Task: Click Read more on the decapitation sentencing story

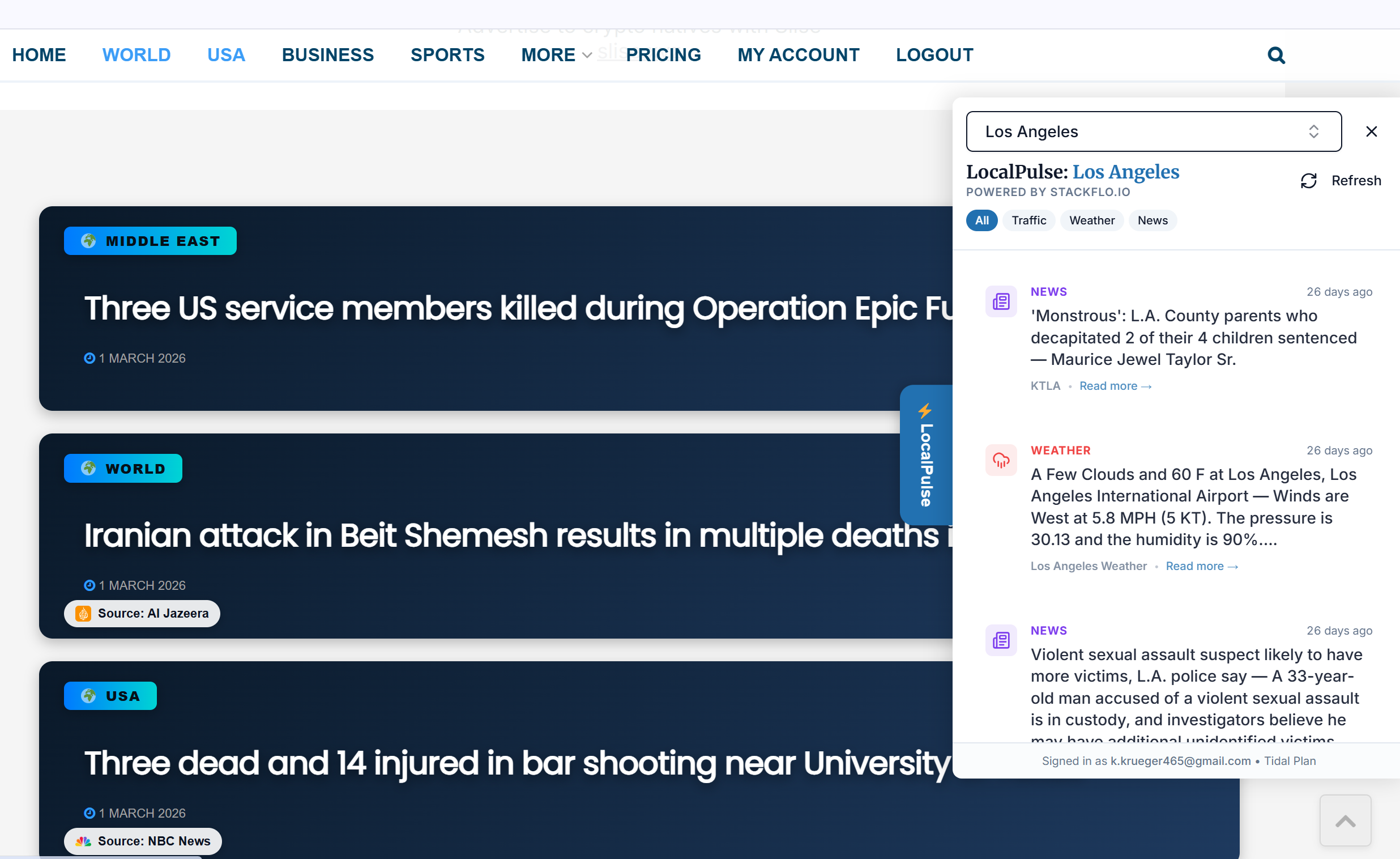Action: tap(1115, 385)
